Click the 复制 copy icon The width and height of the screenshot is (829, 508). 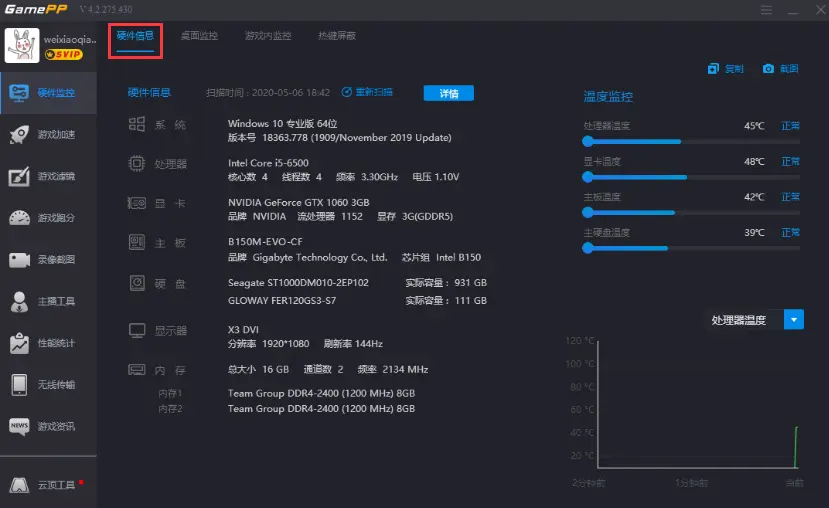(713, 69)
